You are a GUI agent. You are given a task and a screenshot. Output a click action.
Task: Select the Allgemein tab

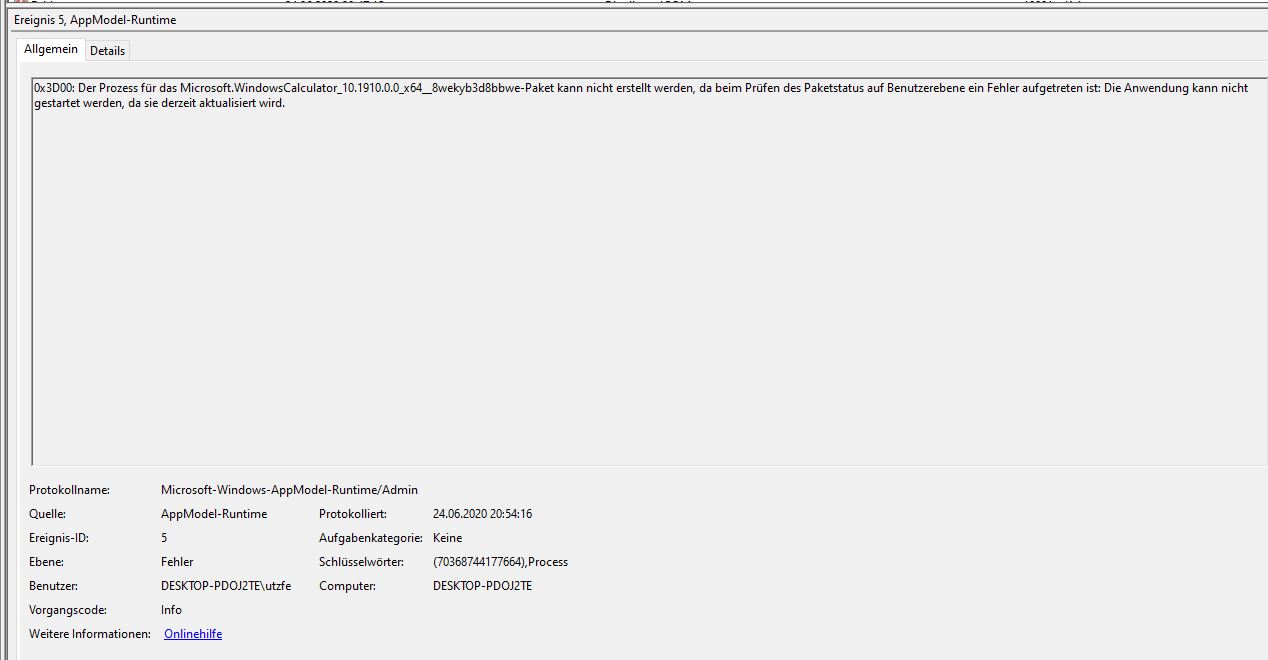pyautogui.click(x=50, y=49)
